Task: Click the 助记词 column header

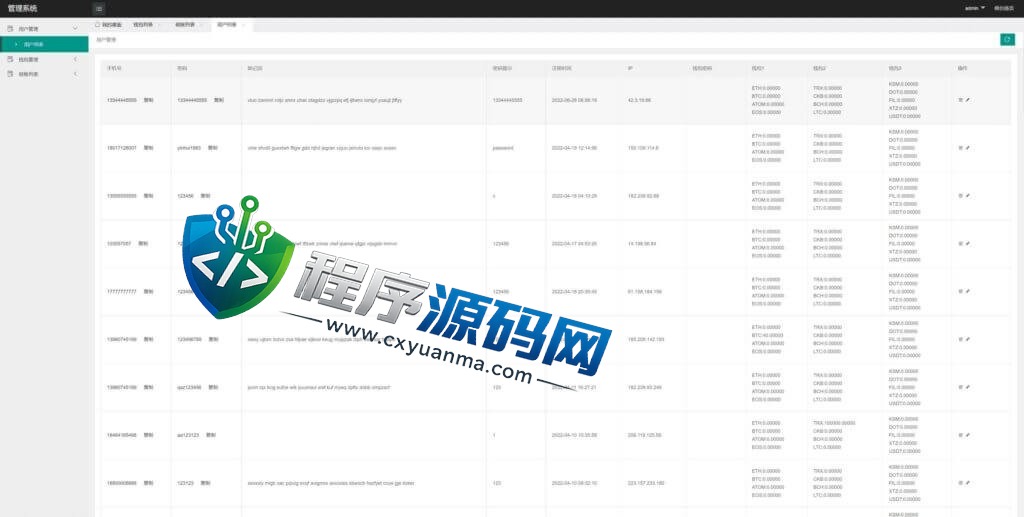Action: click(255, 68)
